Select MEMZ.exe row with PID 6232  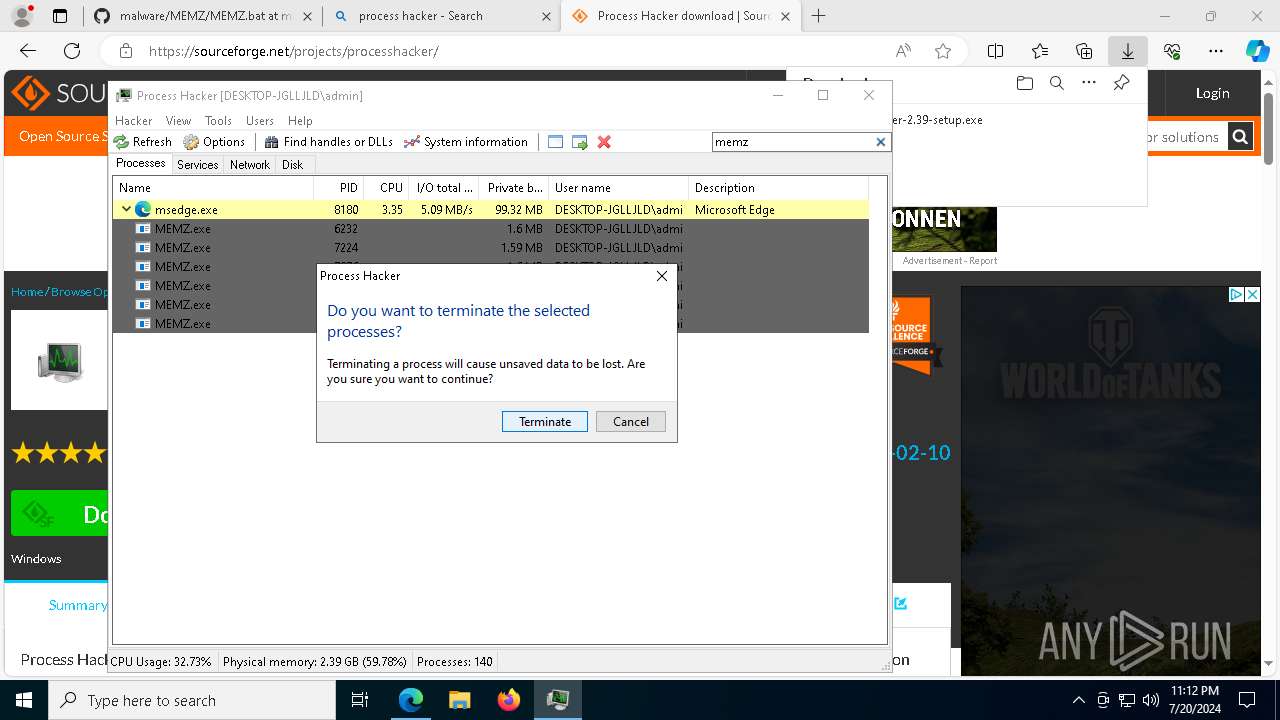[x=490, y=229]
